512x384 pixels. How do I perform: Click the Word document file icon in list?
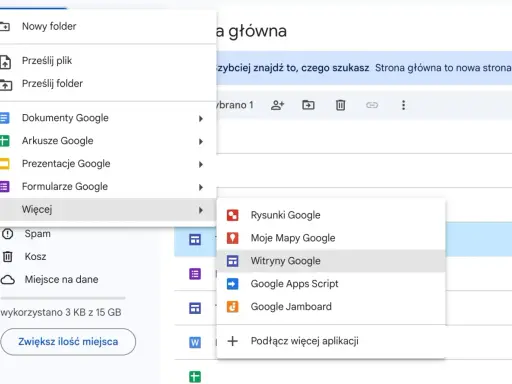195,342
